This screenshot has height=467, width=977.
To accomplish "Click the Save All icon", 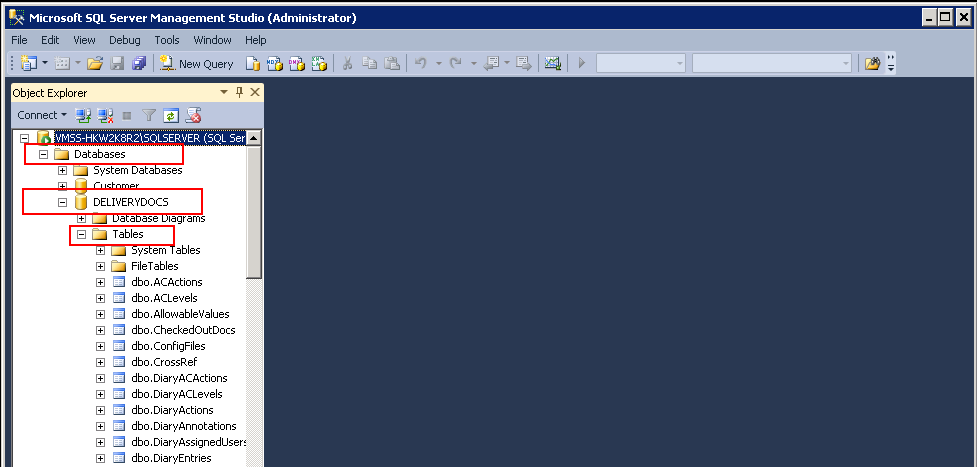I will coord(139,63).
